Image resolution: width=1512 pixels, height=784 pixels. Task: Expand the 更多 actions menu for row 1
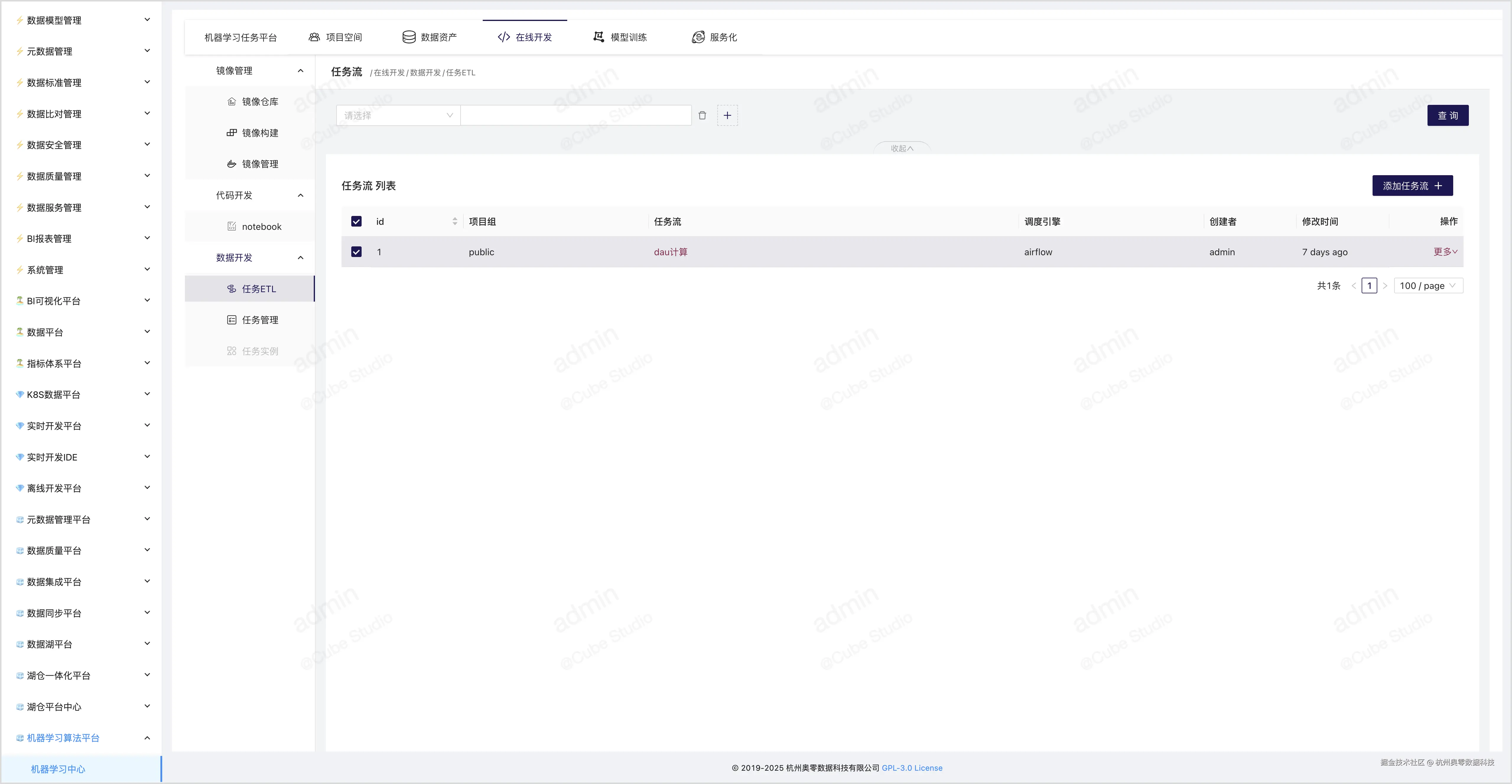[1445, 252]
